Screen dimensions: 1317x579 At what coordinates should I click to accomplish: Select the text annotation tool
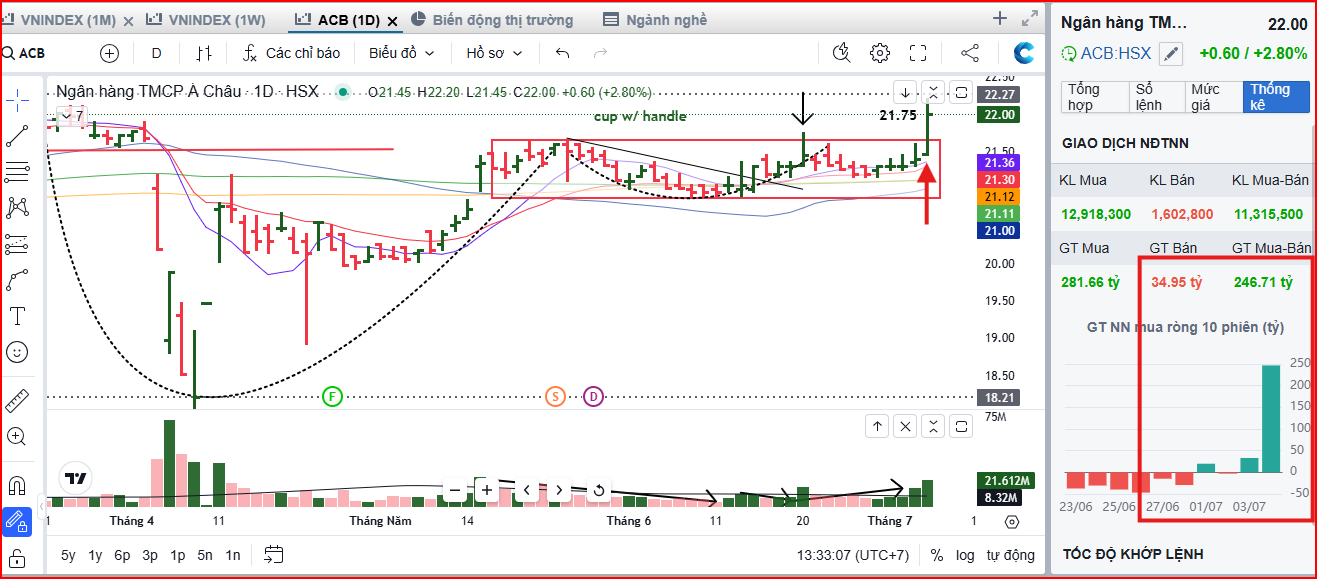[17, 316]
